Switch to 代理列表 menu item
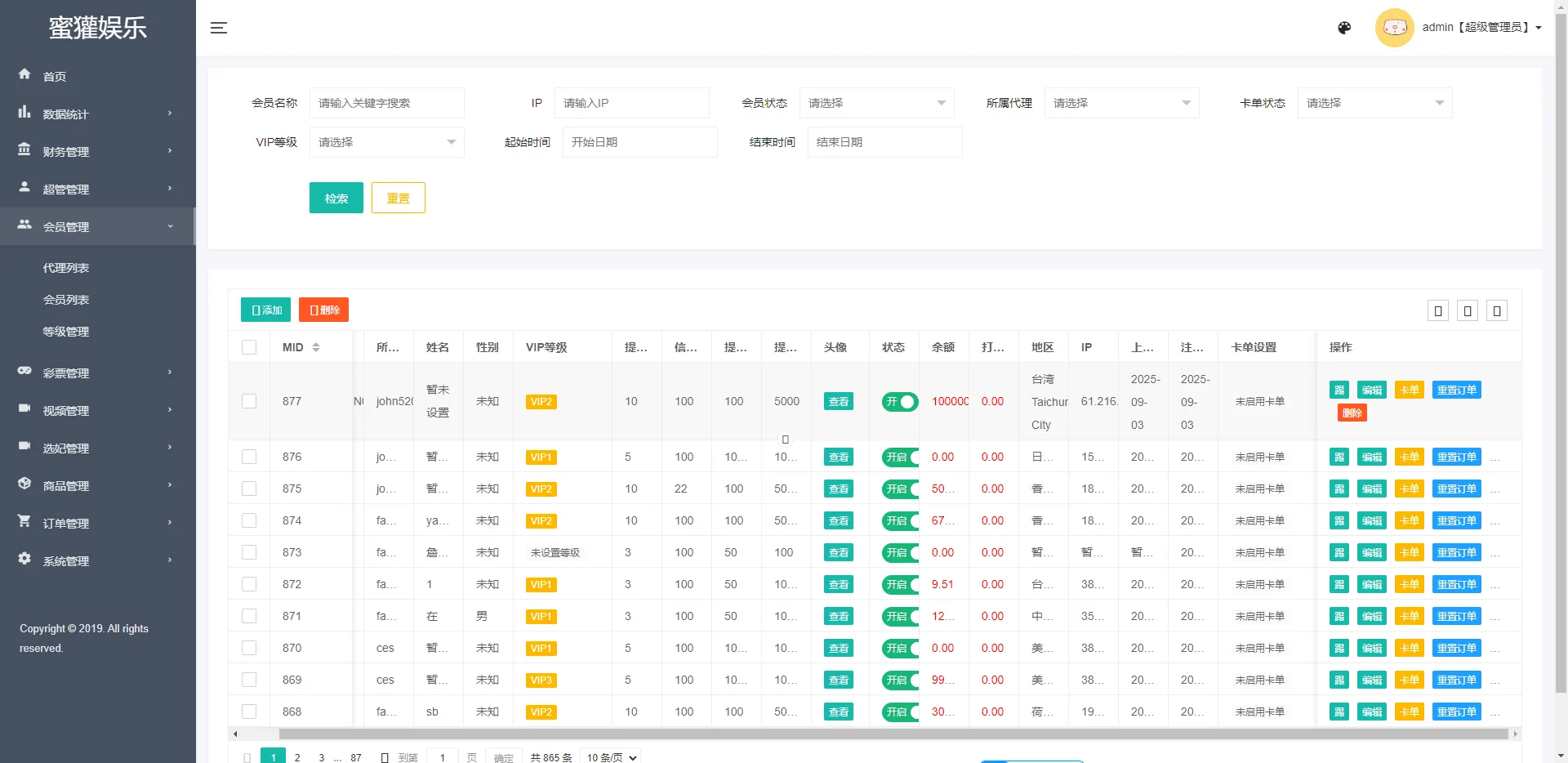The width and height of the screenshot is (1568, 763). tap(66, 267)
